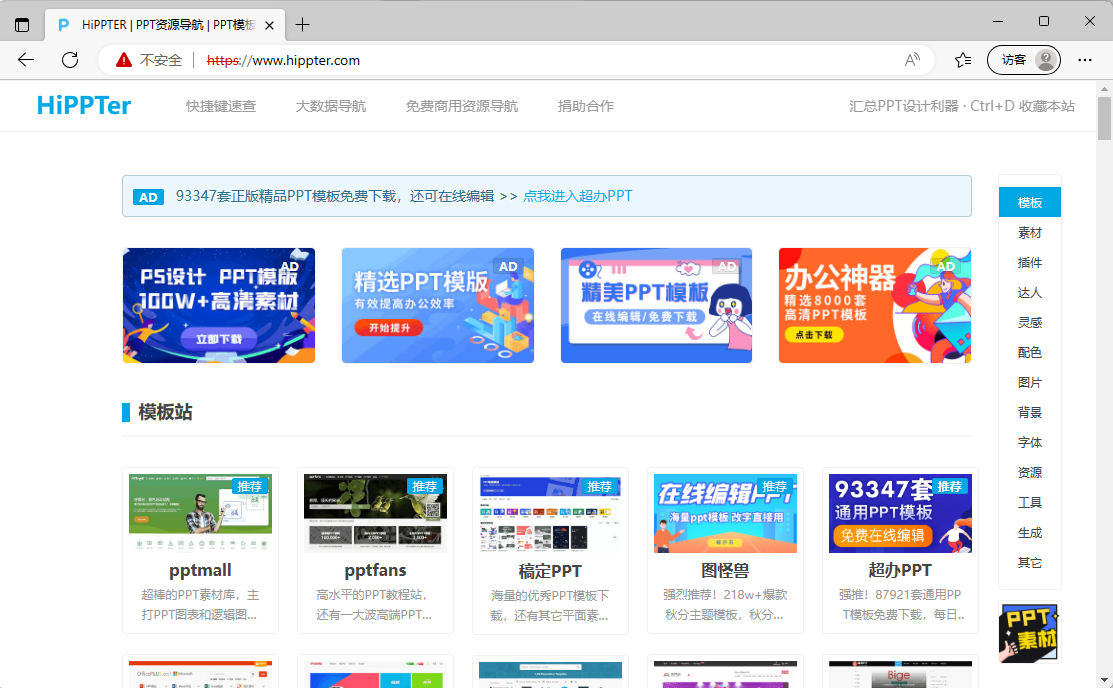Open the tab actions menu icon
Screen dimensions: 1113x688
click(x=22, y=24)
